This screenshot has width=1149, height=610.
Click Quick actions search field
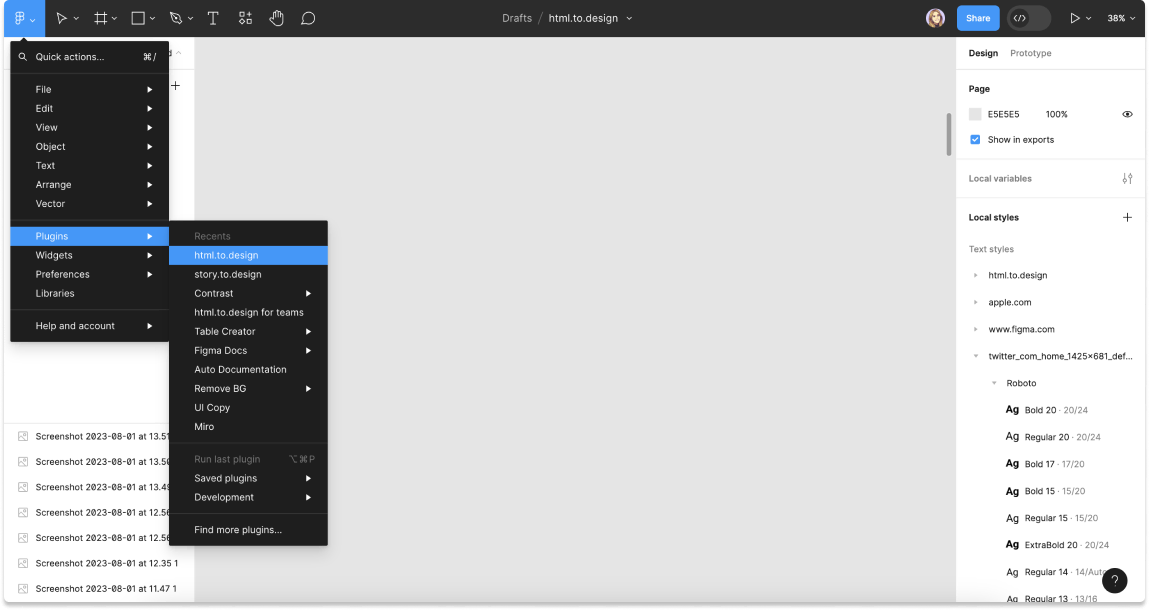click(89, 56)
